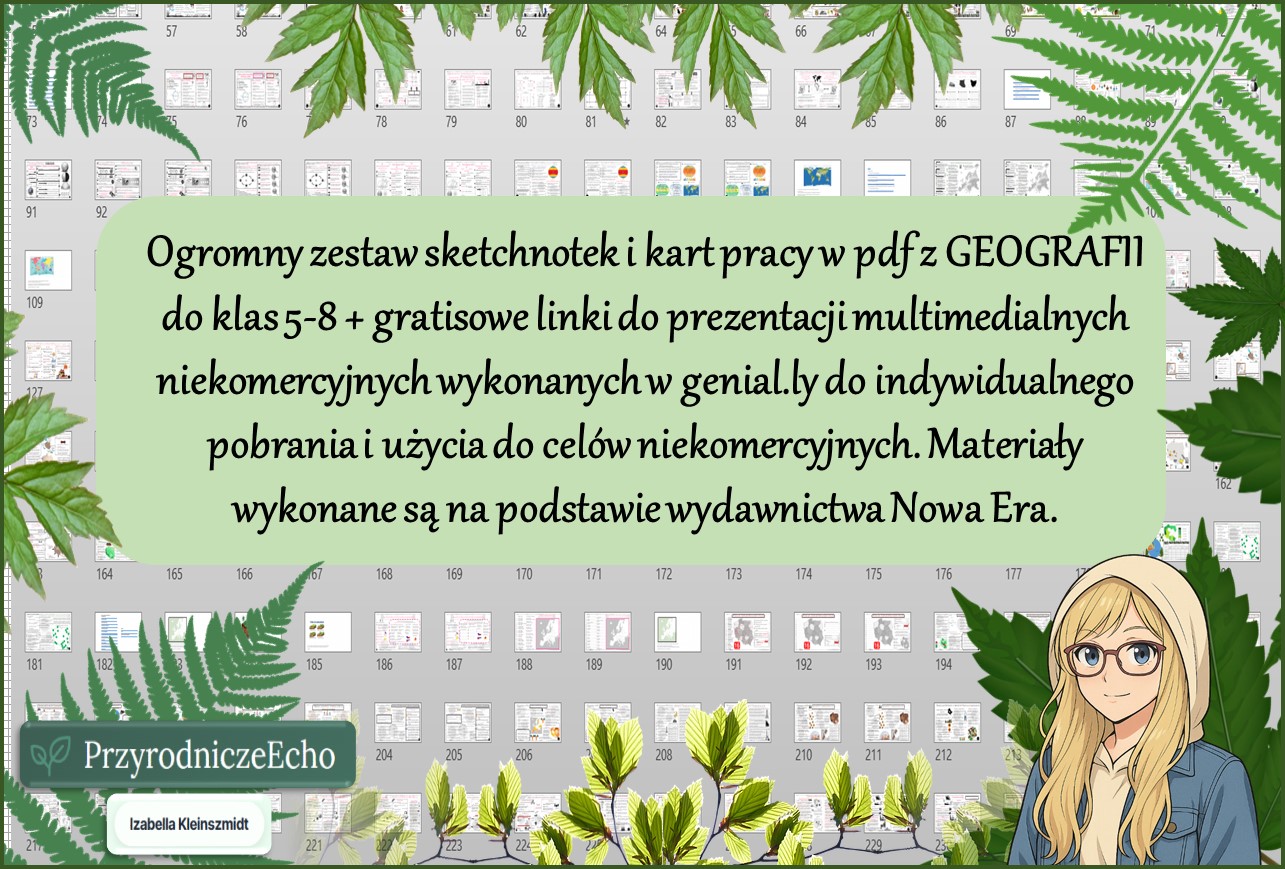Select slide 91 thumbnail
The width and height of the screenshot is (1285, 869).
[x=47, y=180]
